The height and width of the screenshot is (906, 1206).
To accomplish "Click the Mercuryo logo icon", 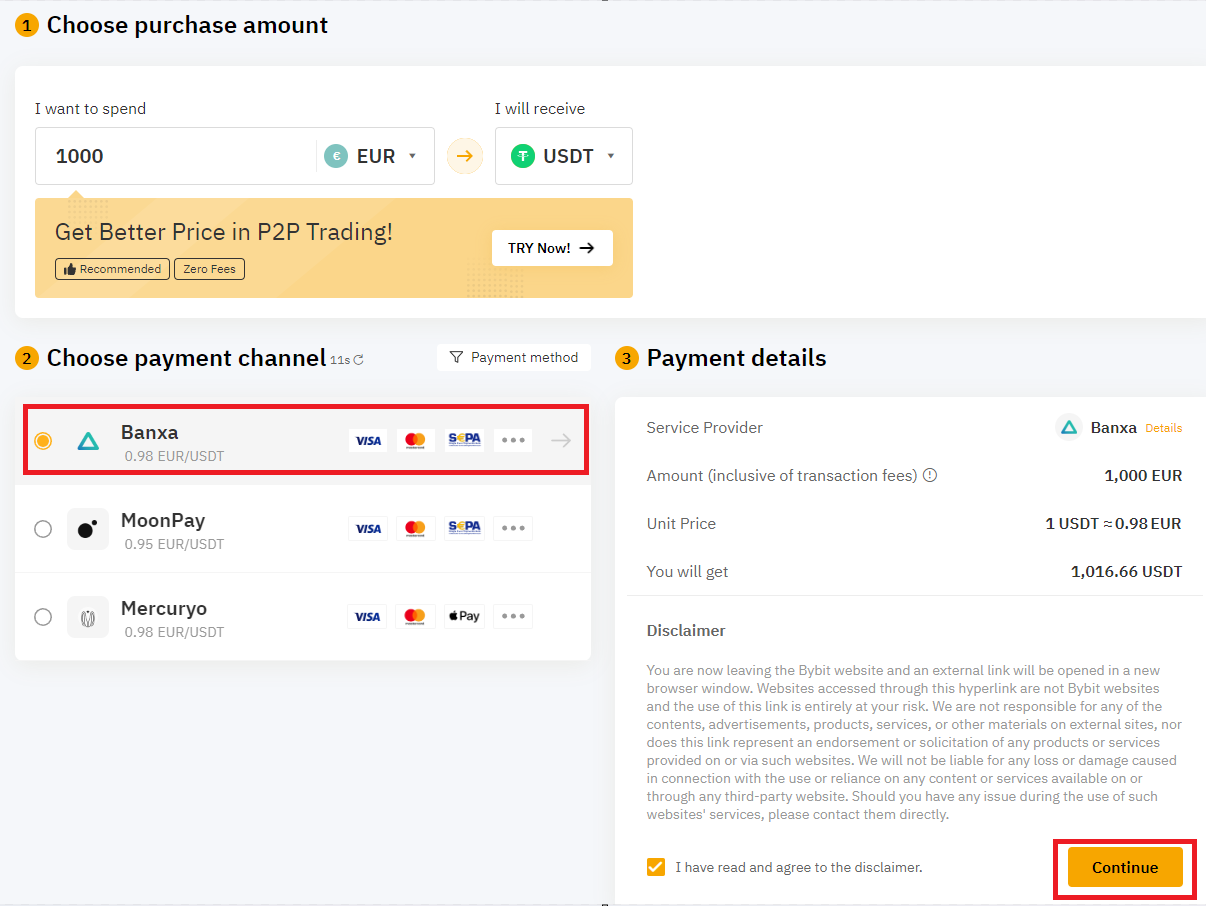I will tap(88, 617).
